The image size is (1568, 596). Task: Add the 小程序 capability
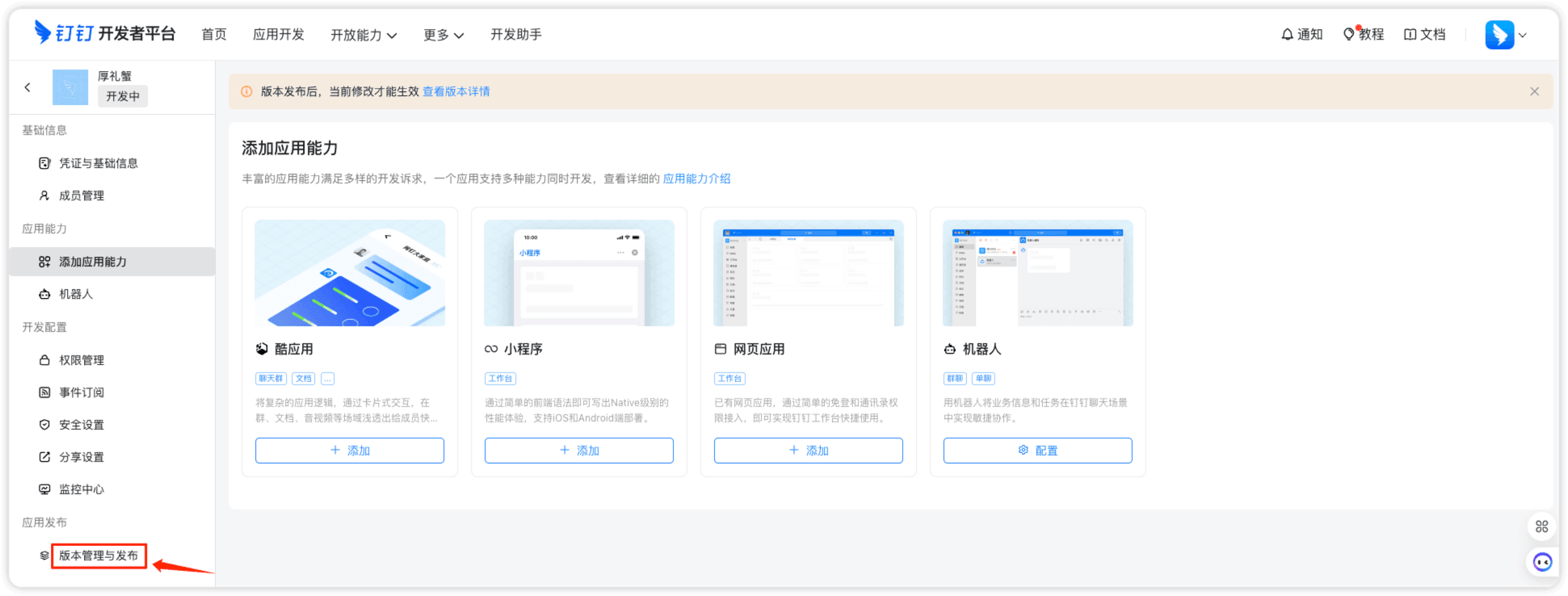579,451
